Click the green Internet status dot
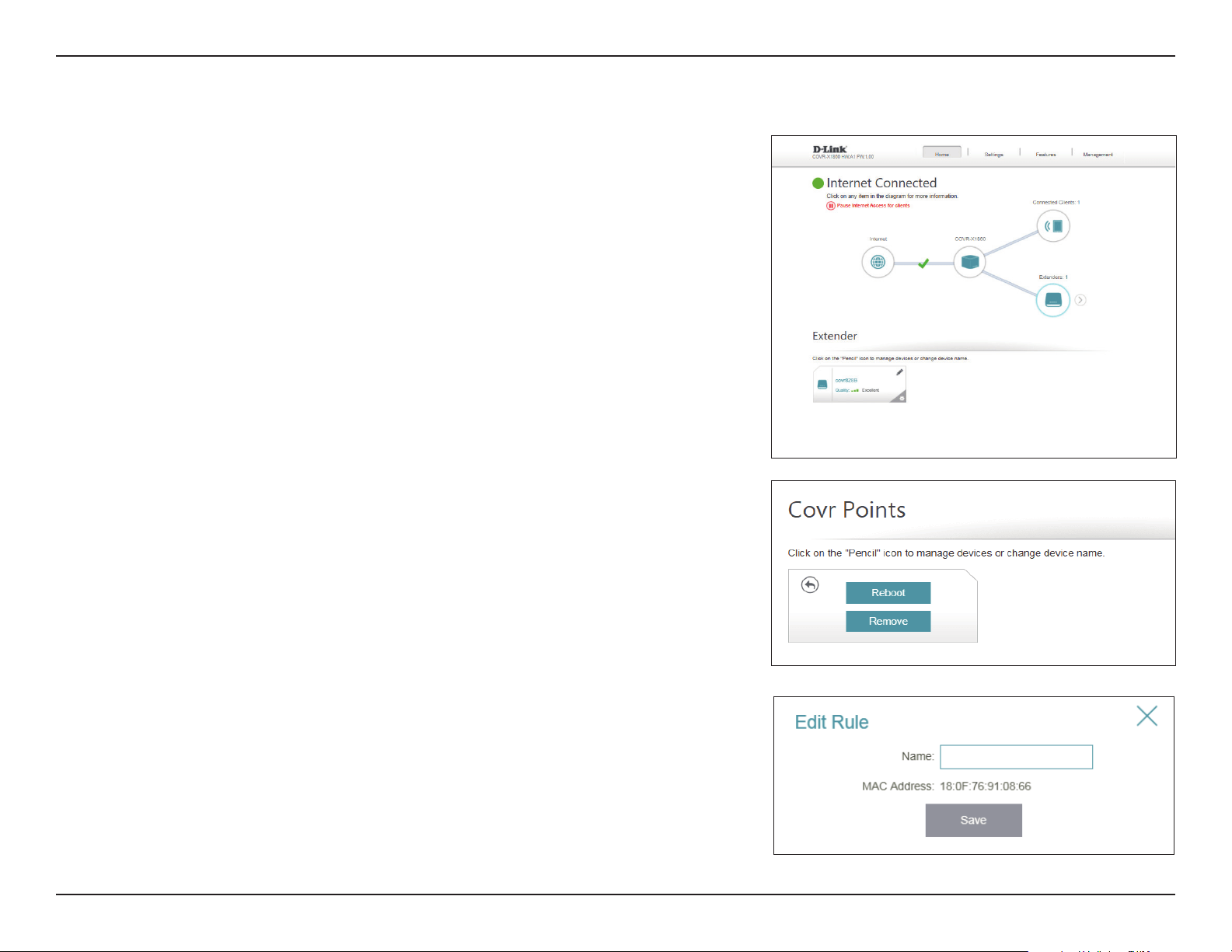Screen dimensions: 1232x952 818,183
